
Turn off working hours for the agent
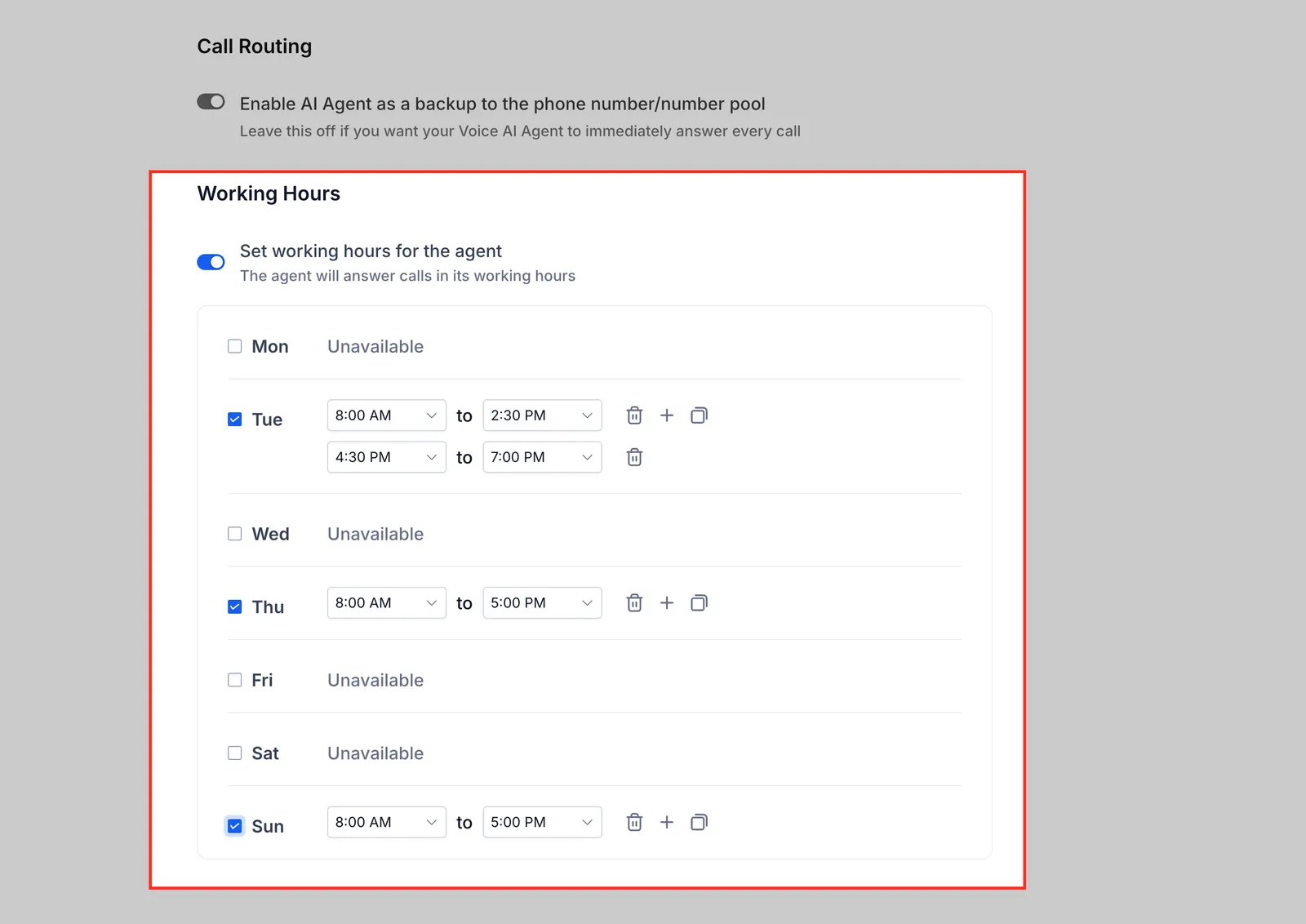[211, 262]
